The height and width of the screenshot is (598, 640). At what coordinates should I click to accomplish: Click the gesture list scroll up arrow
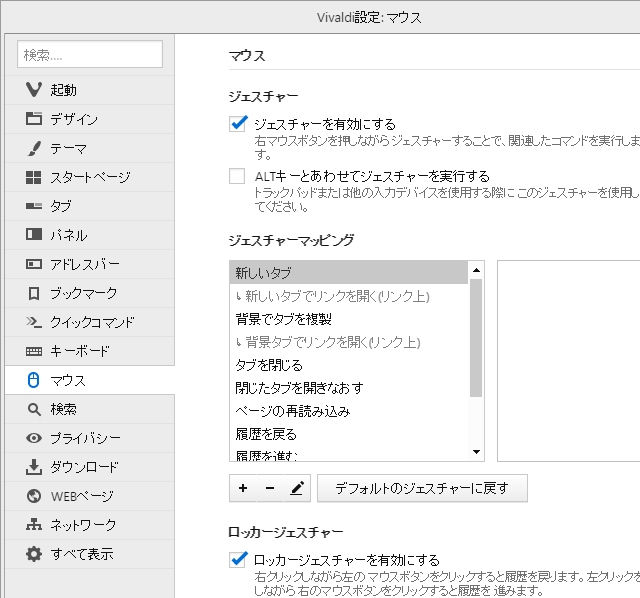click(x=476, y=270)
